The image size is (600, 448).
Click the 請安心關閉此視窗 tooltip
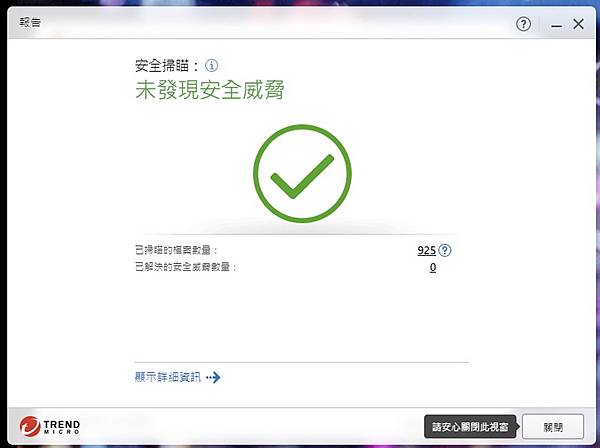470,427
